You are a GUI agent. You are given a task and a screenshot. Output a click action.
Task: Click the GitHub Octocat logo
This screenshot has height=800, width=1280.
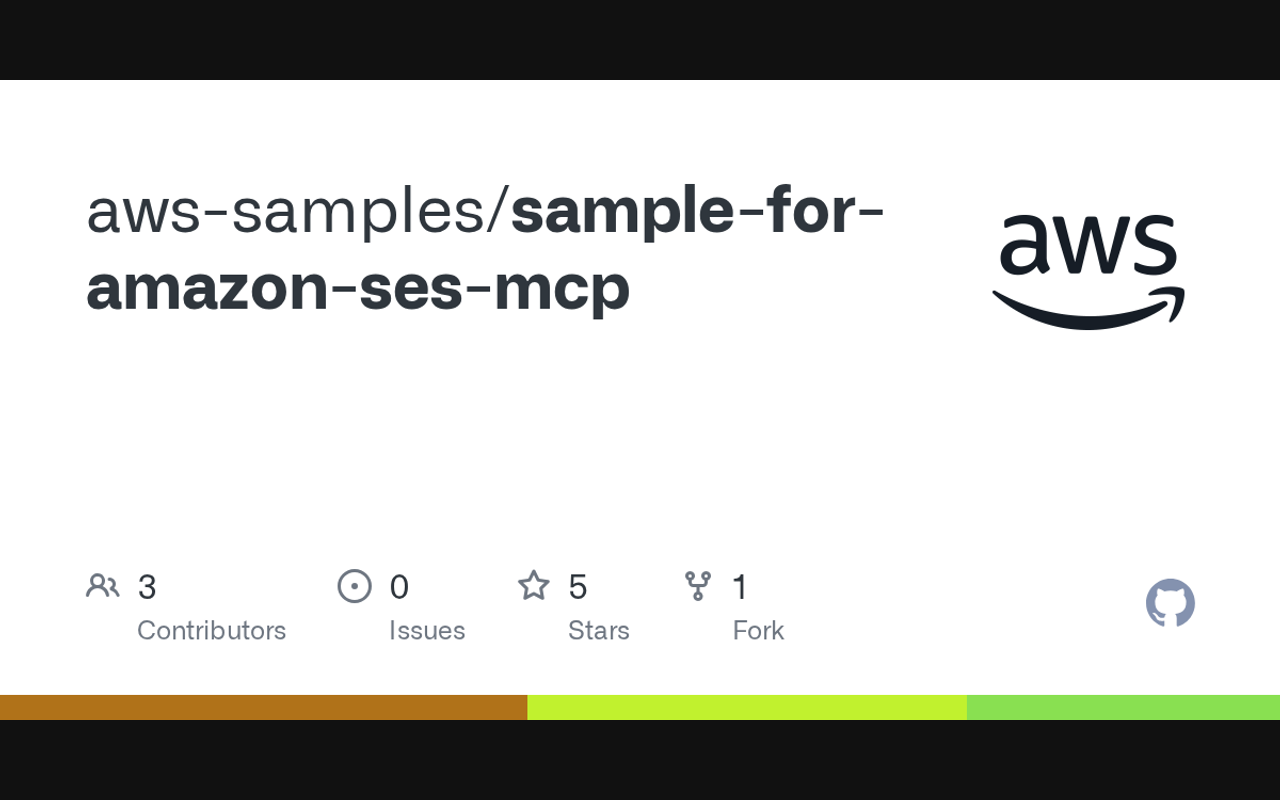point(1170,603)
